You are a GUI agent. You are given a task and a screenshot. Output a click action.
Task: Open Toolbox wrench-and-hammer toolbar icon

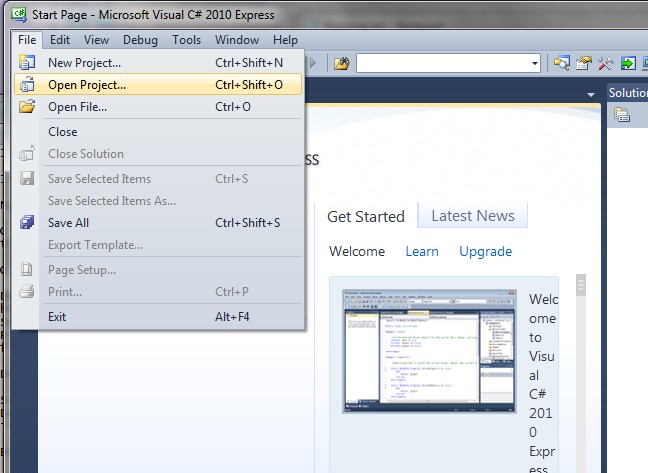coord(605,63)
